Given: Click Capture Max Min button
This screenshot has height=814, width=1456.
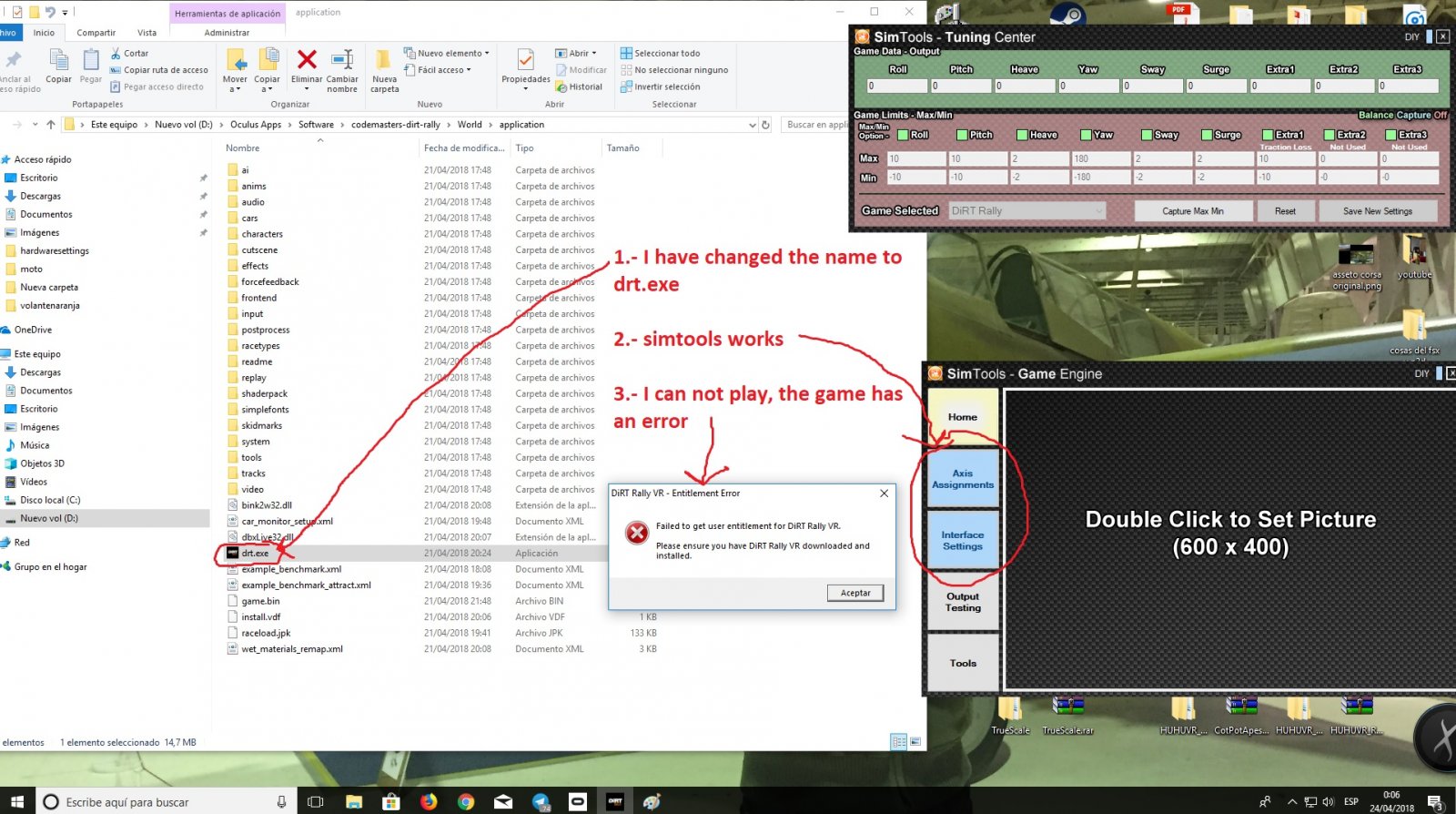Looking at the screenshot, I should click(1193, 211).
